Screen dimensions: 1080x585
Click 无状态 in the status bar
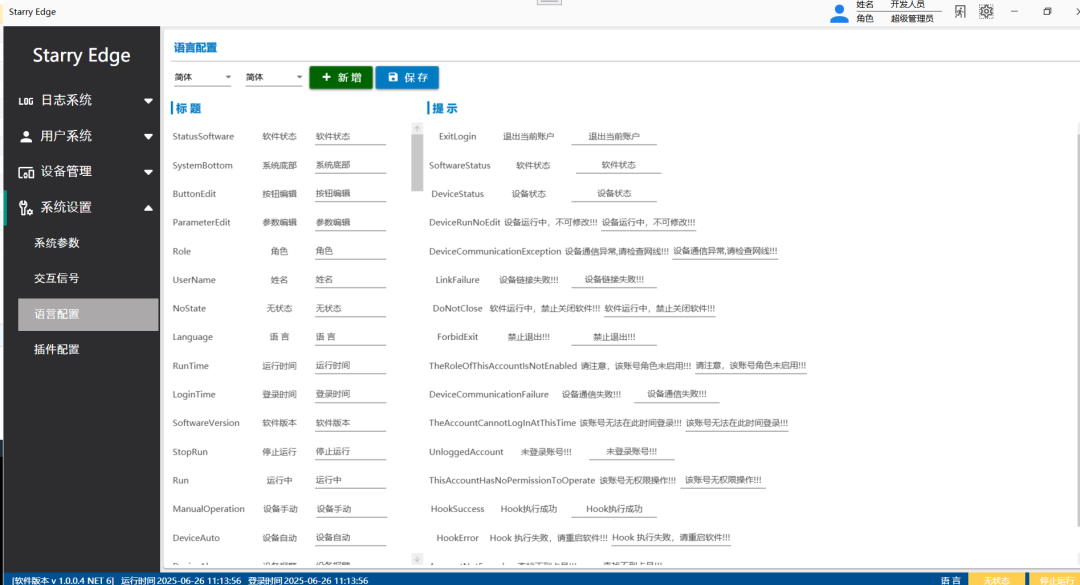point(997,579)
